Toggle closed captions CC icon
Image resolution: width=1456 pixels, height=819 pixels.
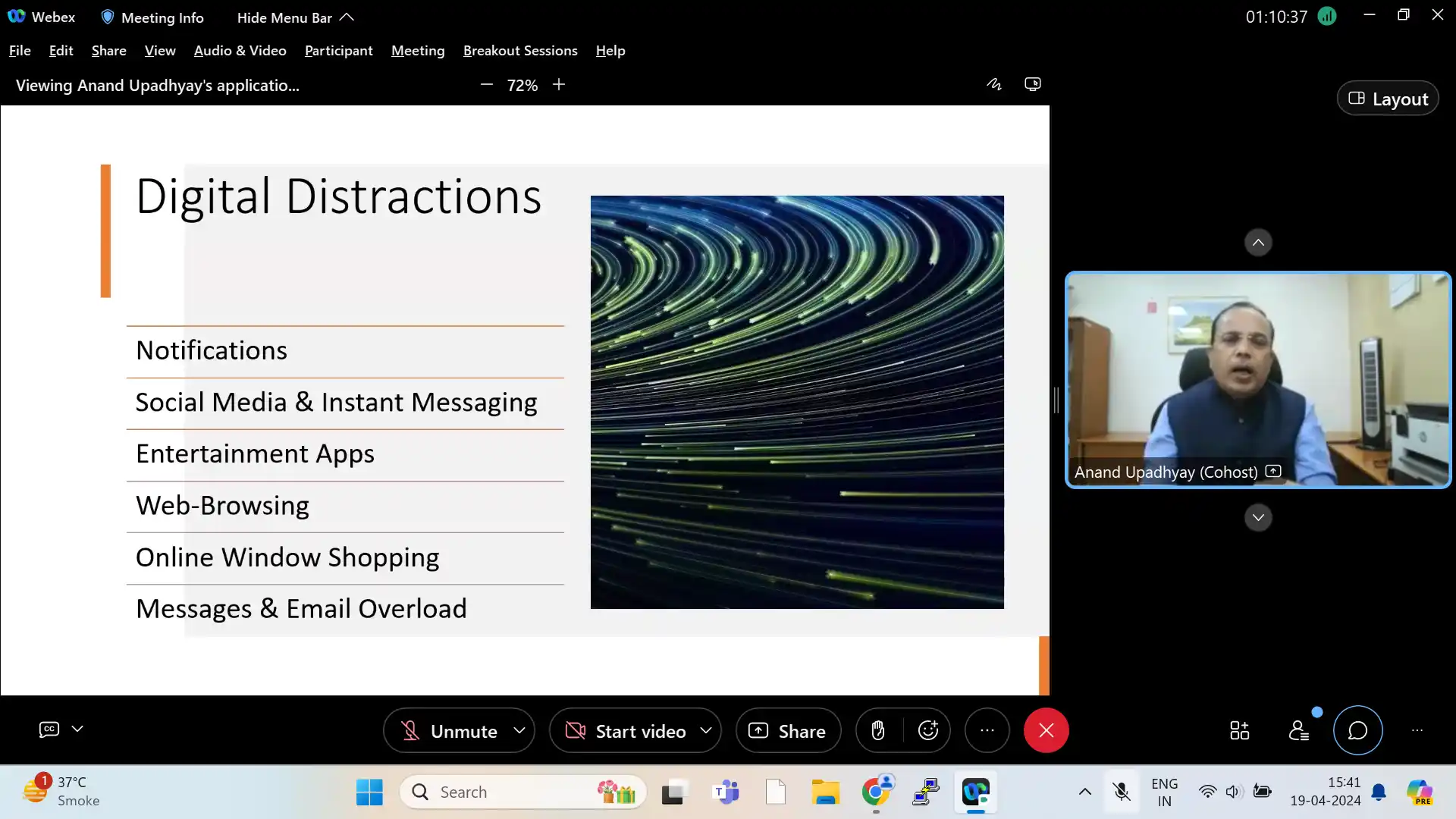tap(49, 729)
